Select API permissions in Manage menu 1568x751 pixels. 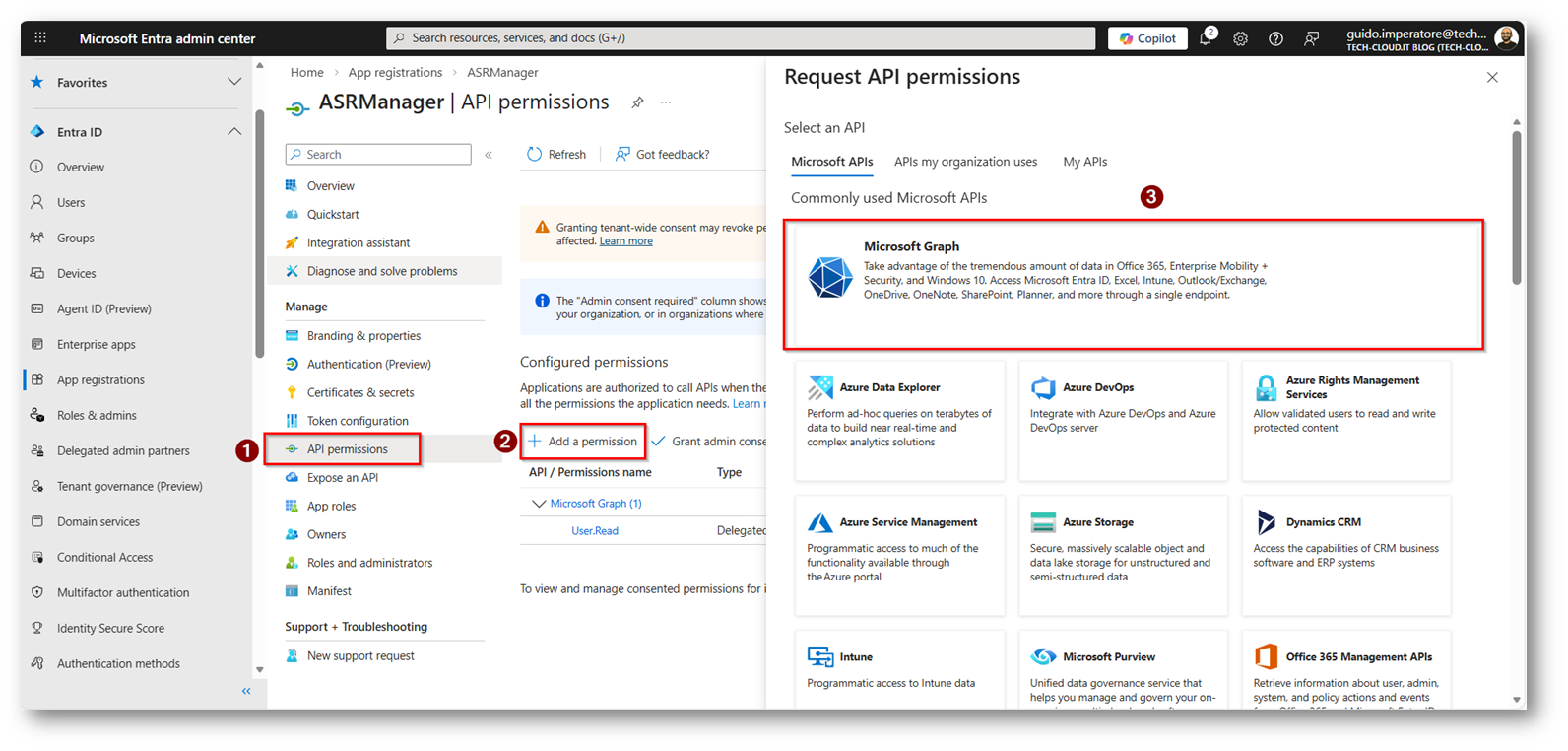(x=347, y=449)
